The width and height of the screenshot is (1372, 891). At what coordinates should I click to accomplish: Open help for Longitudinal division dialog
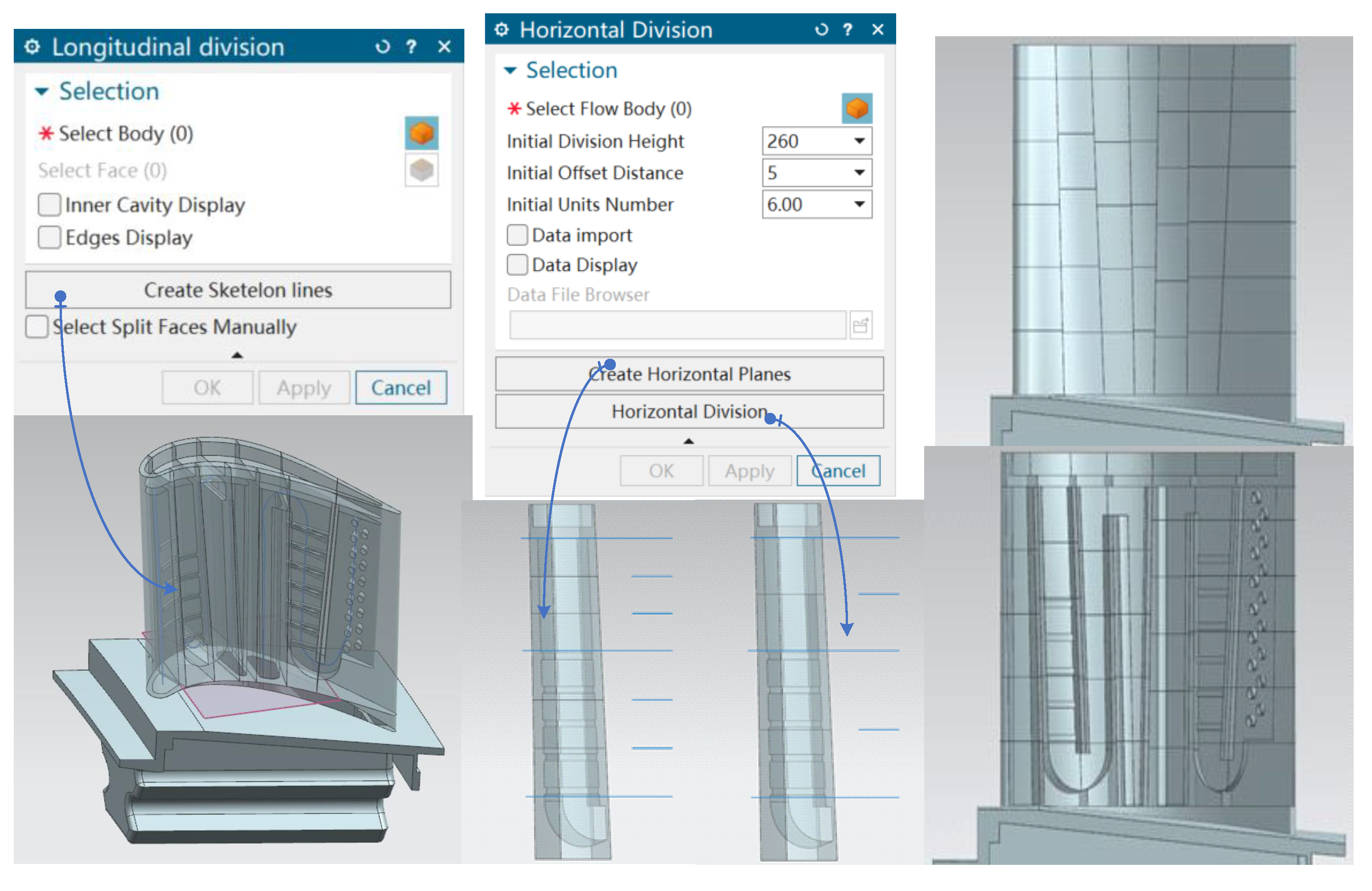[411, 47]
